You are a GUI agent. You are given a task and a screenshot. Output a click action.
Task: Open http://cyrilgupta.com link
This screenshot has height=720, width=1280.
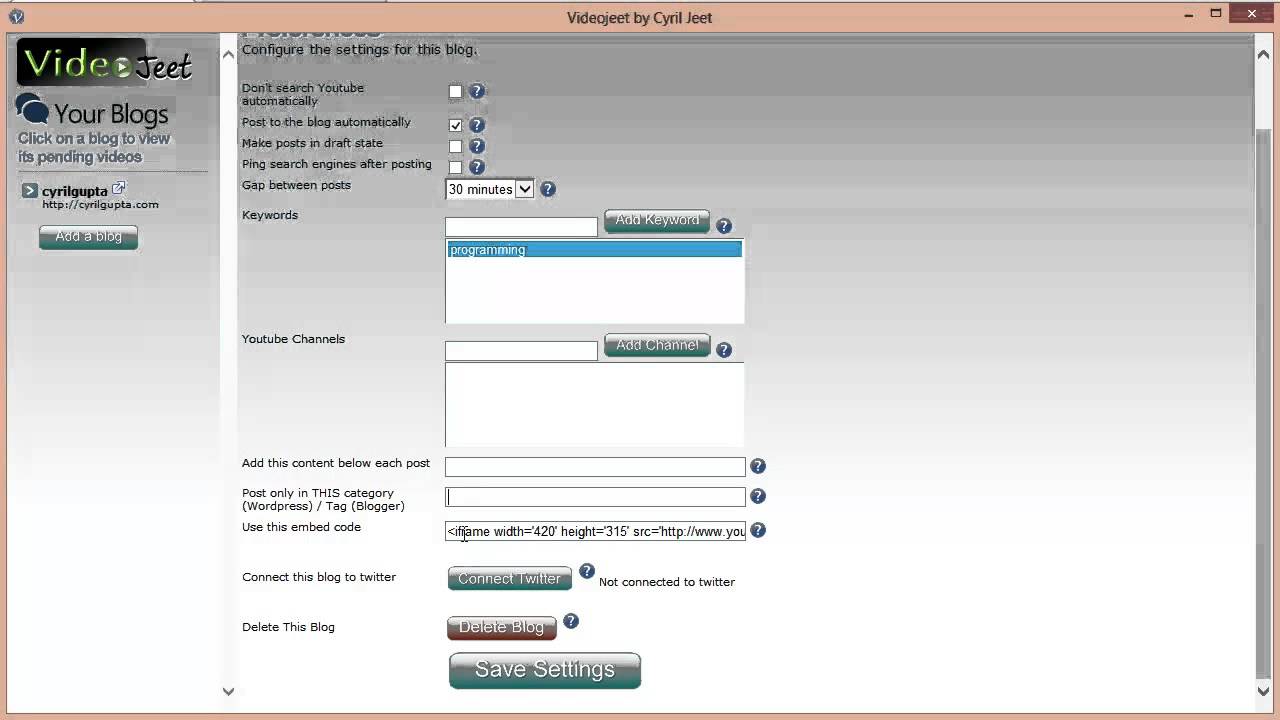pos(100,204)
